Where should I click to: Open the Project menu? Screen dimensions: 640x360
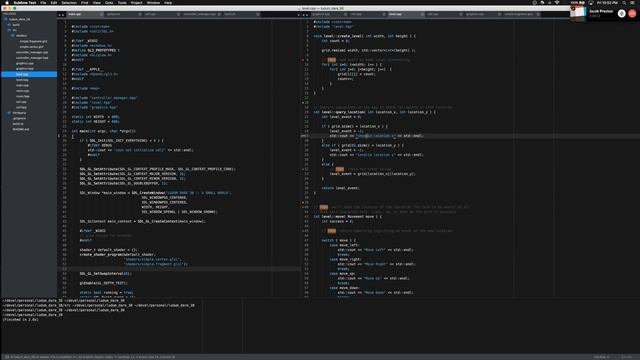[137, 2]
